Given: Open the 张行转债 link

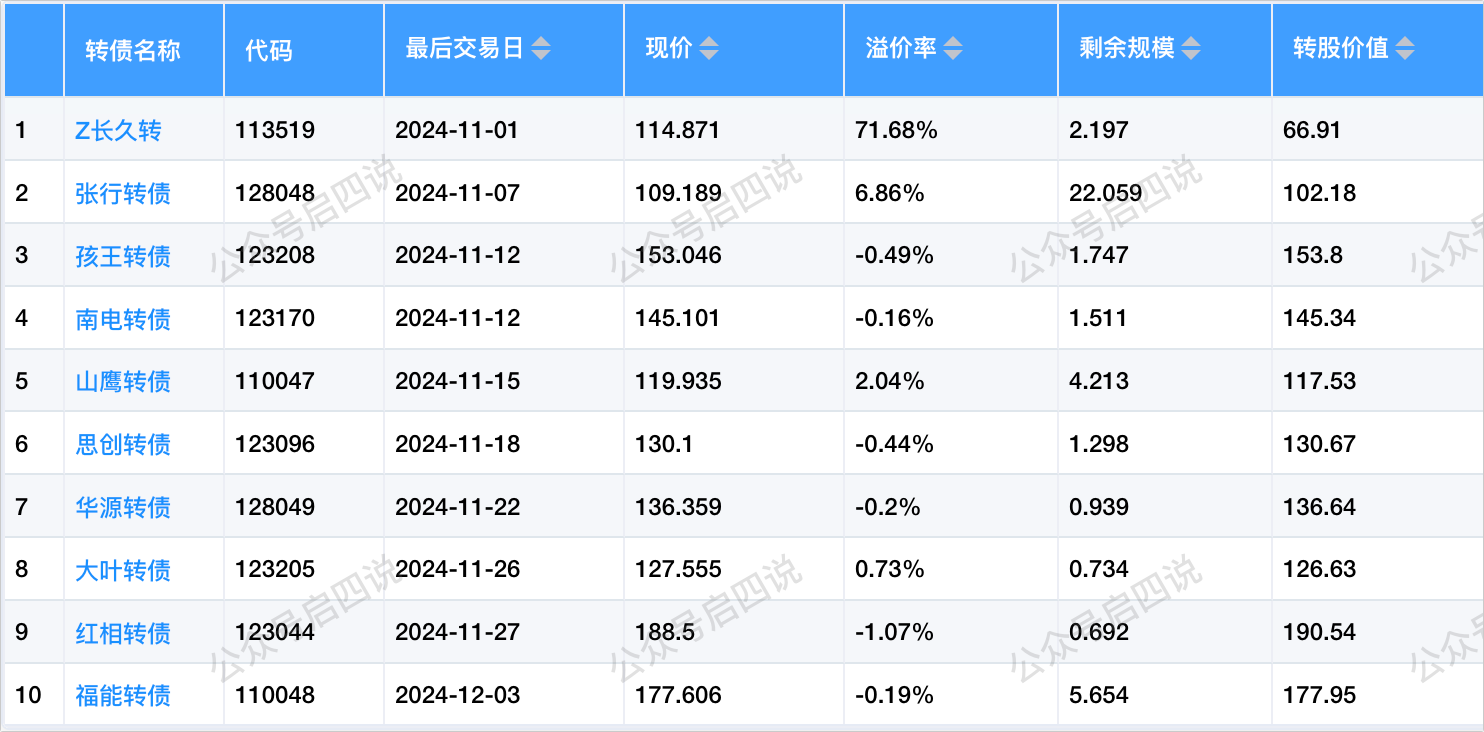Looking at the screenshot, I should click(123, 193).
